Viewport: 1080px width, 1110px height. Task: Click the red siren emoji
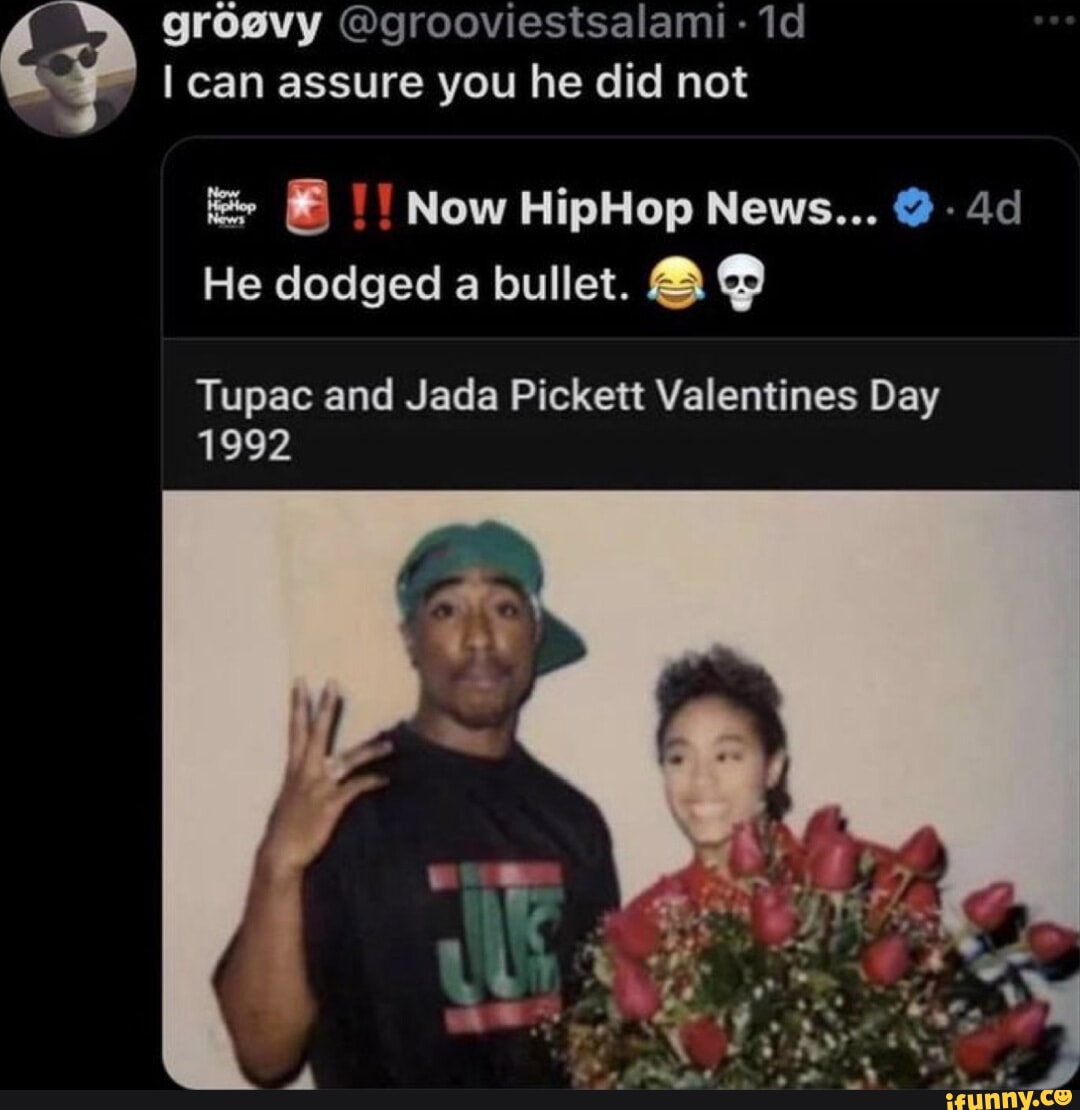pyautogui.click(x=307, y=207)
